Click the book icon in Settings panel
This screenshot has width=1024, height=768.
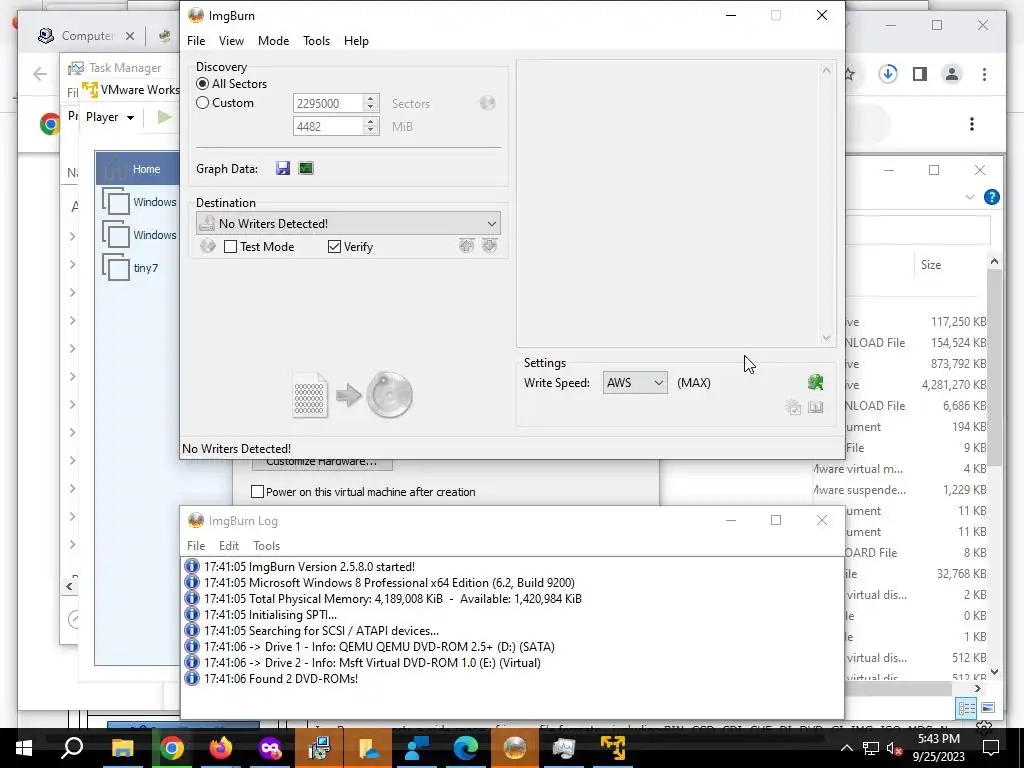tap(816, 408)
